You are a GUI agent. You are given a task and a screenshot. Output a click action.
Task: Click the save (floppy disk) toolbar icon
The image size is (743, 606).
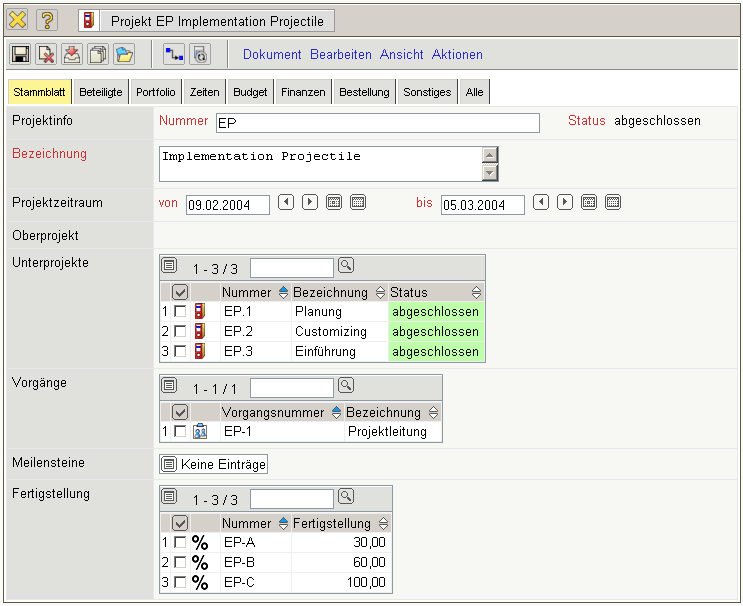pyautogui.click(x=20, y=55)
